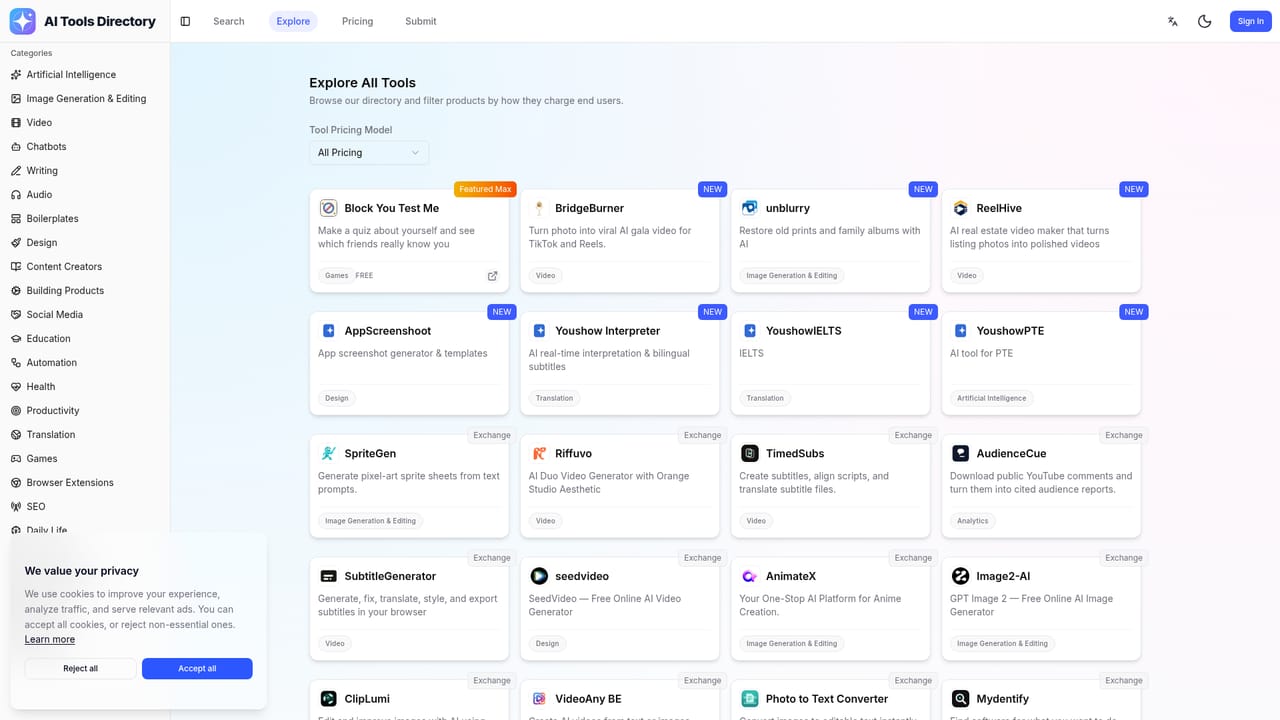Click the AppScreenshoot tool icon
Image resolution: width=1280 pixels, height=720 pixels.
pyautogui.click(x=328, y=331)
